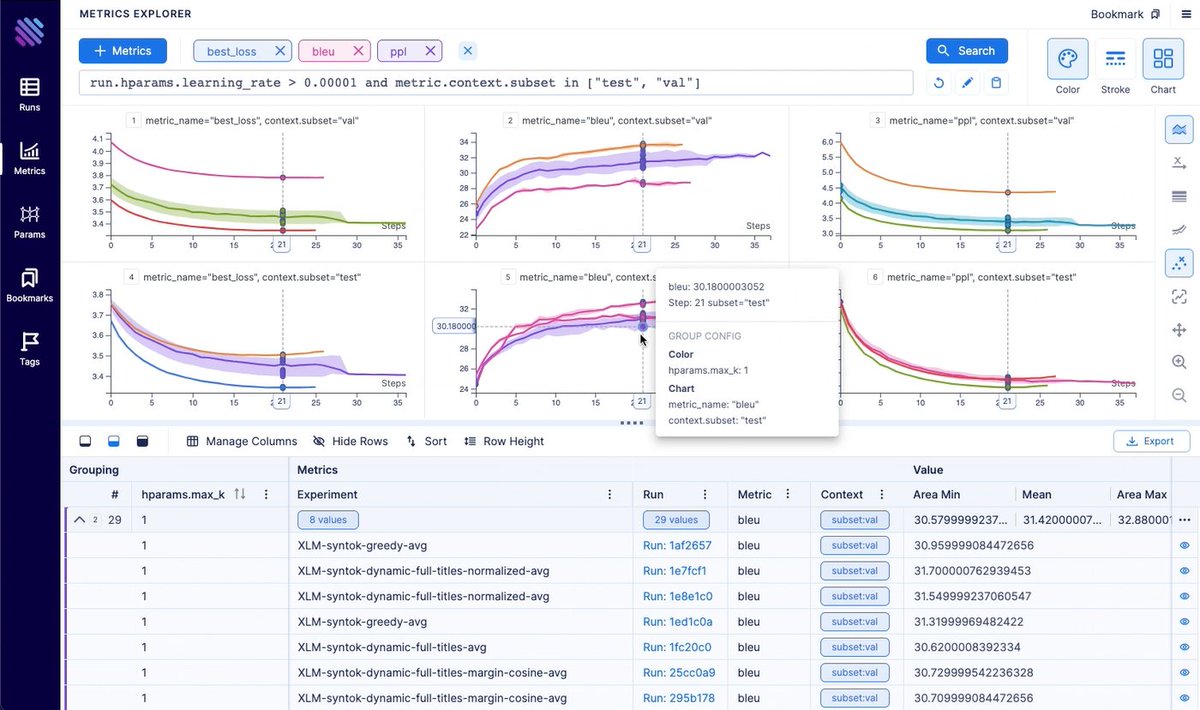
Task: Open Run: 1e8e1c0 link
Action: pos(678,597)
